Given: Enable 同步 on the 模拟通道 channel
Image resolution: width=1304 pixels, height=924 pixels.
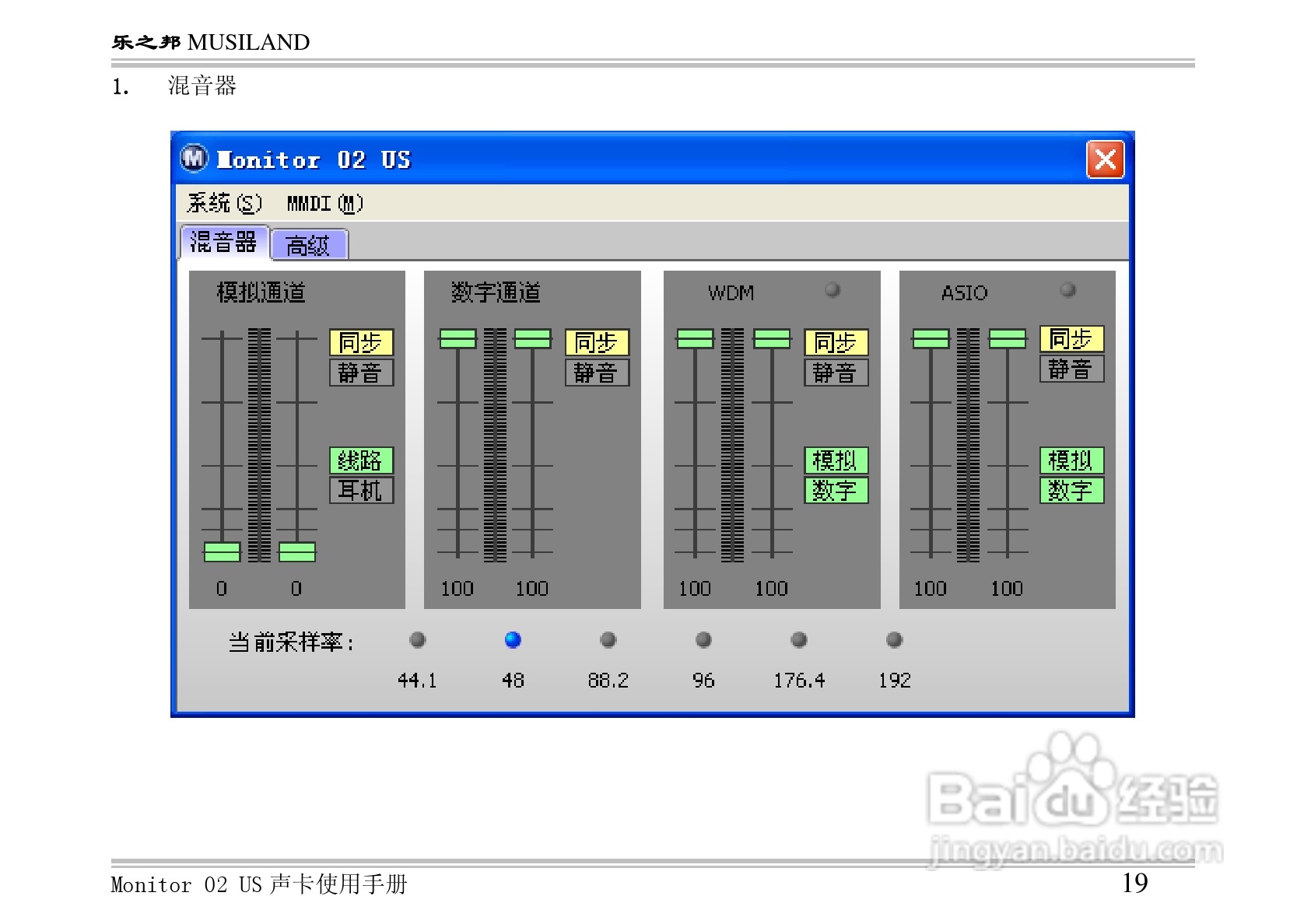Looking at the screenshot, I should pos(361,341).
